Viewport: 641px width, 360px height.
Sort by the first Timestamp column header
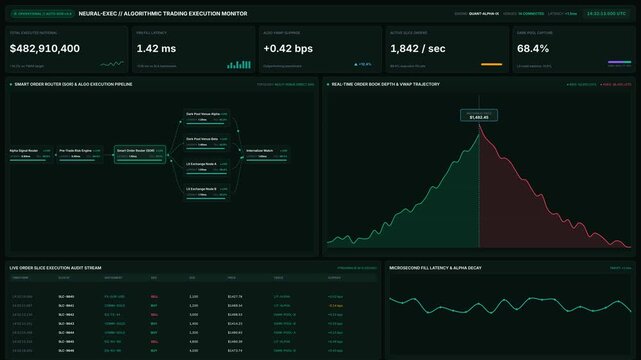[20, 278]
